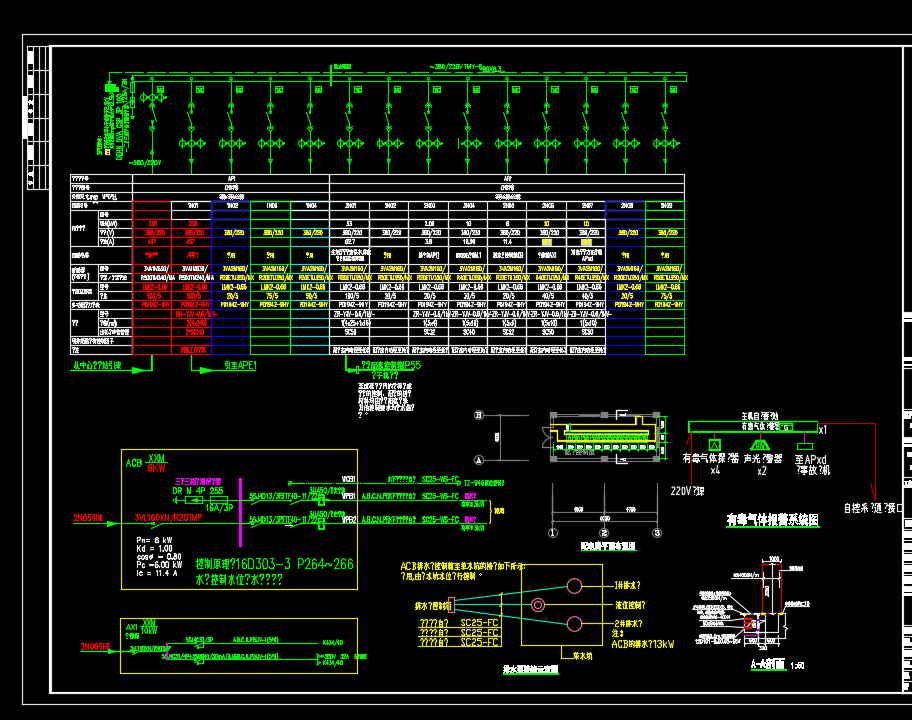Select the 引至APE1 label below the table
This screenshot has width=912, height=720.
pyautogui.click(x=240, y=365)
